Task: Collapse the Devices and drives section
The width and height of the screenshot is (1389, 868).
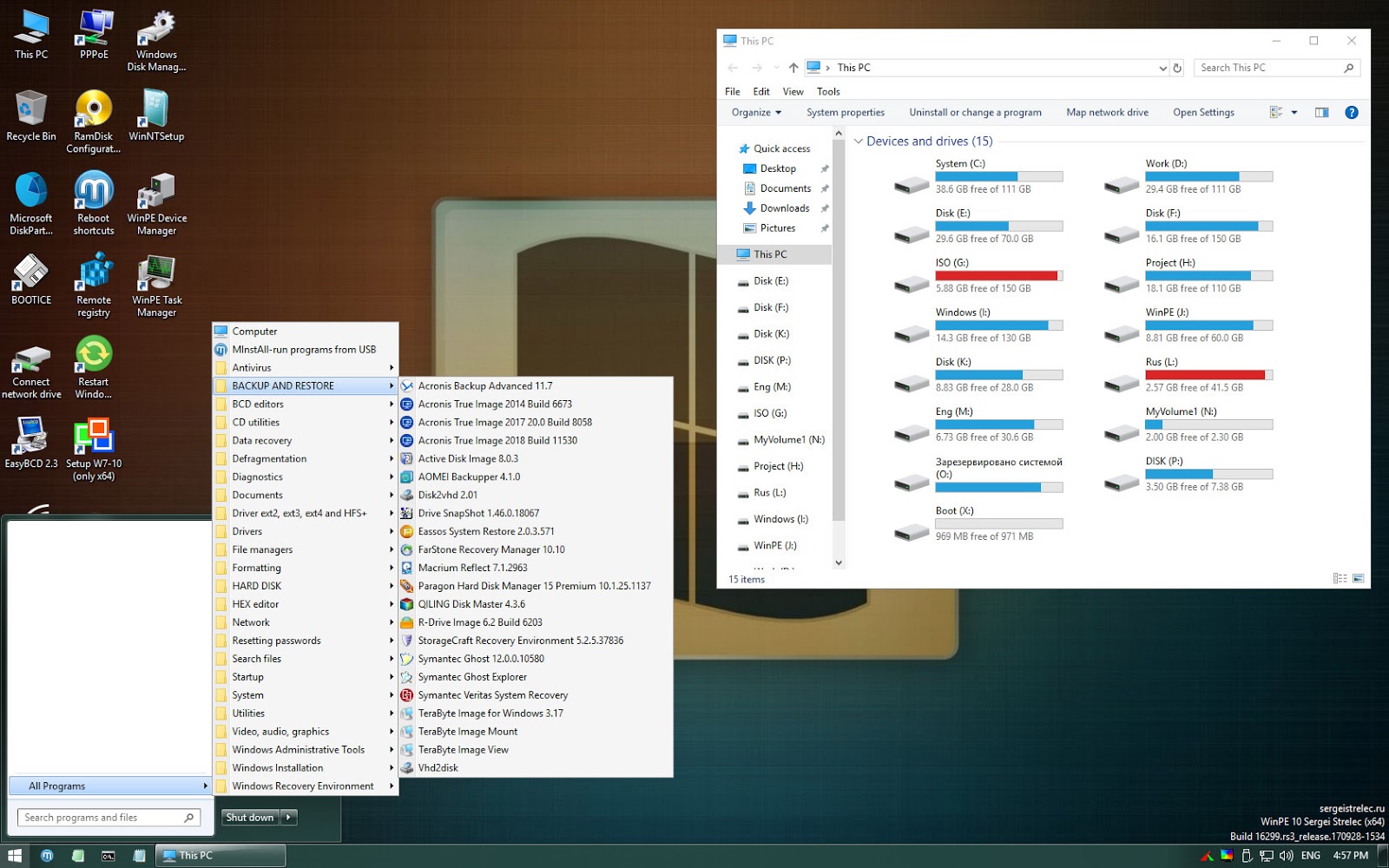Action: (859, 141)
